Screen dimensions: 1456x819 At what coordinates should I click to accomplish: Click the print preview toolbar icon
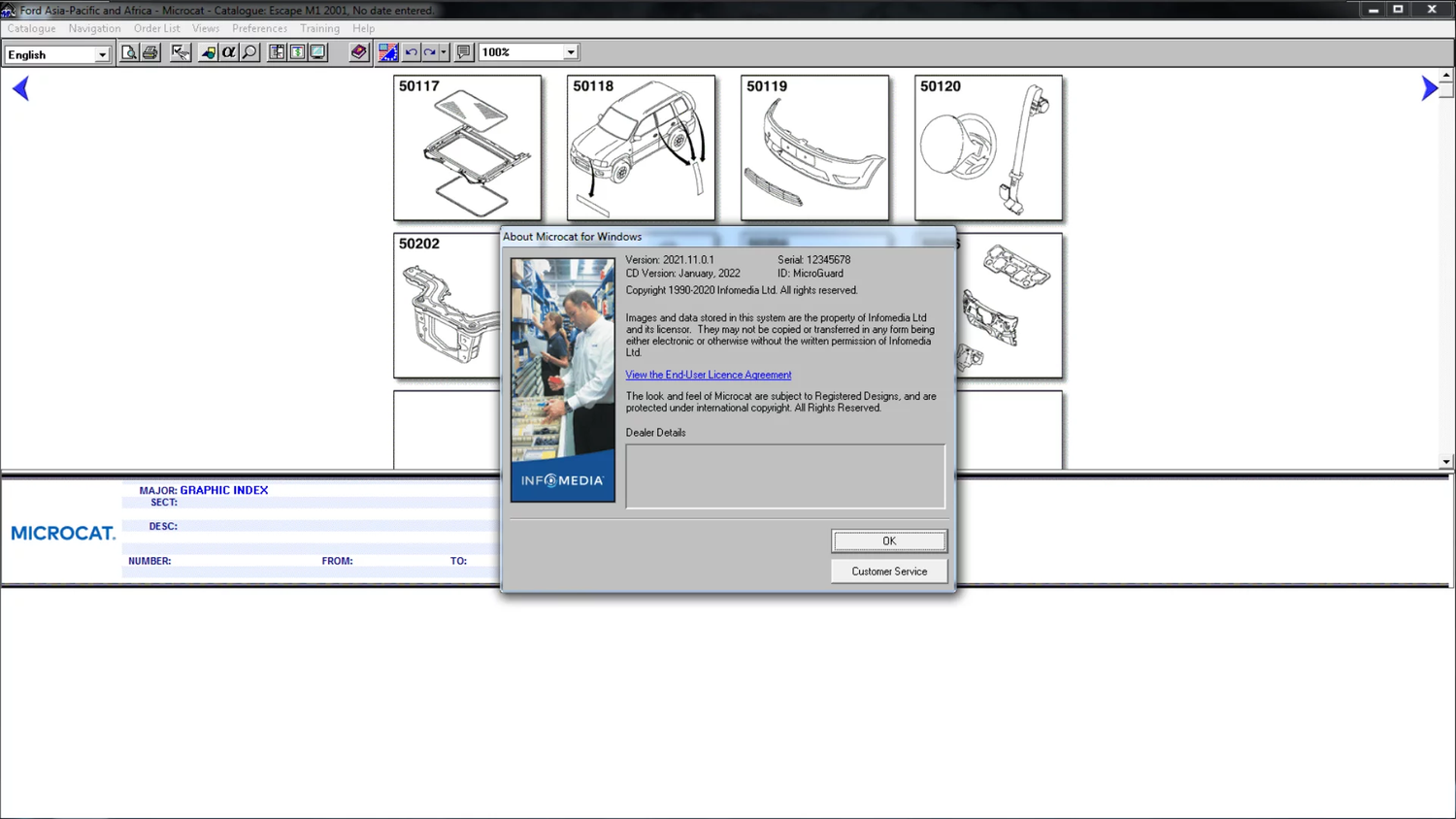pyautogui.click(x=129, y=52)
